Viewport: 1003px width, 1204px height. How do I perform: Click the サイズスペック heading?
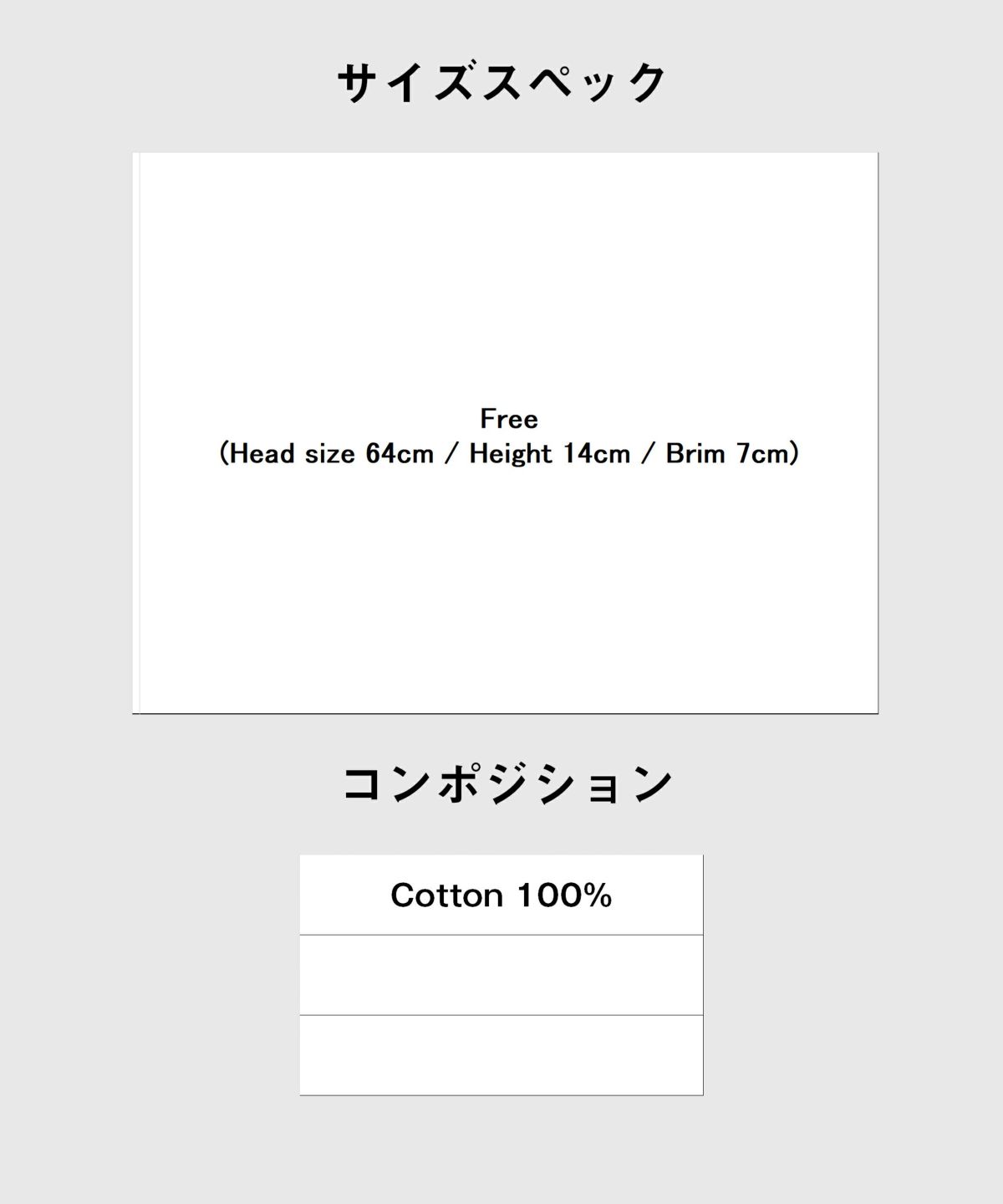coord(501,83)
